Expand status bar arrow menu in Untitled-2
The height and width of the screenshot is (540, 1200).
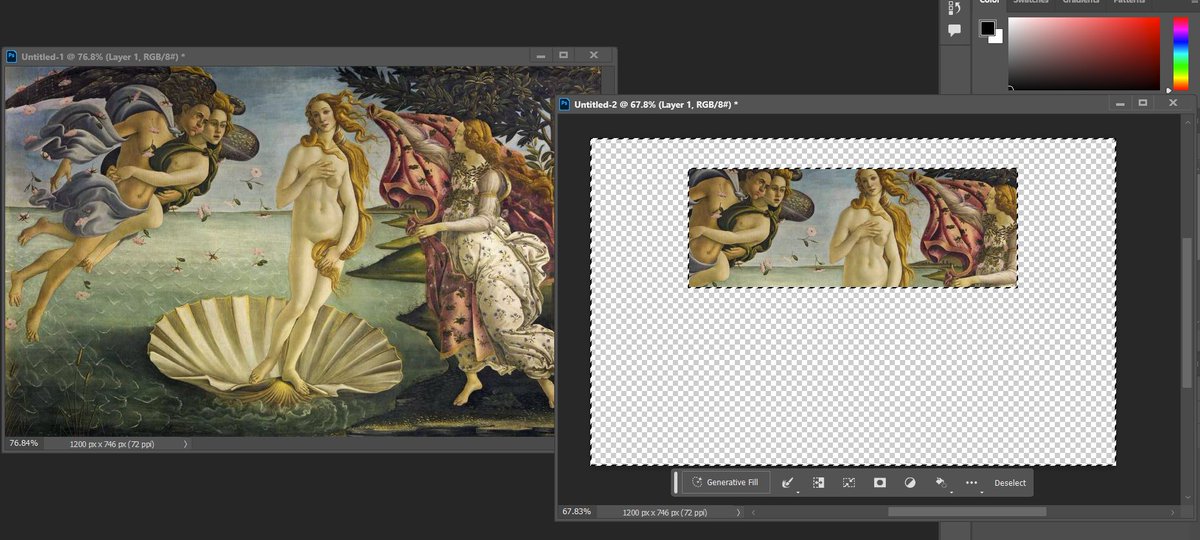point(739,512)
